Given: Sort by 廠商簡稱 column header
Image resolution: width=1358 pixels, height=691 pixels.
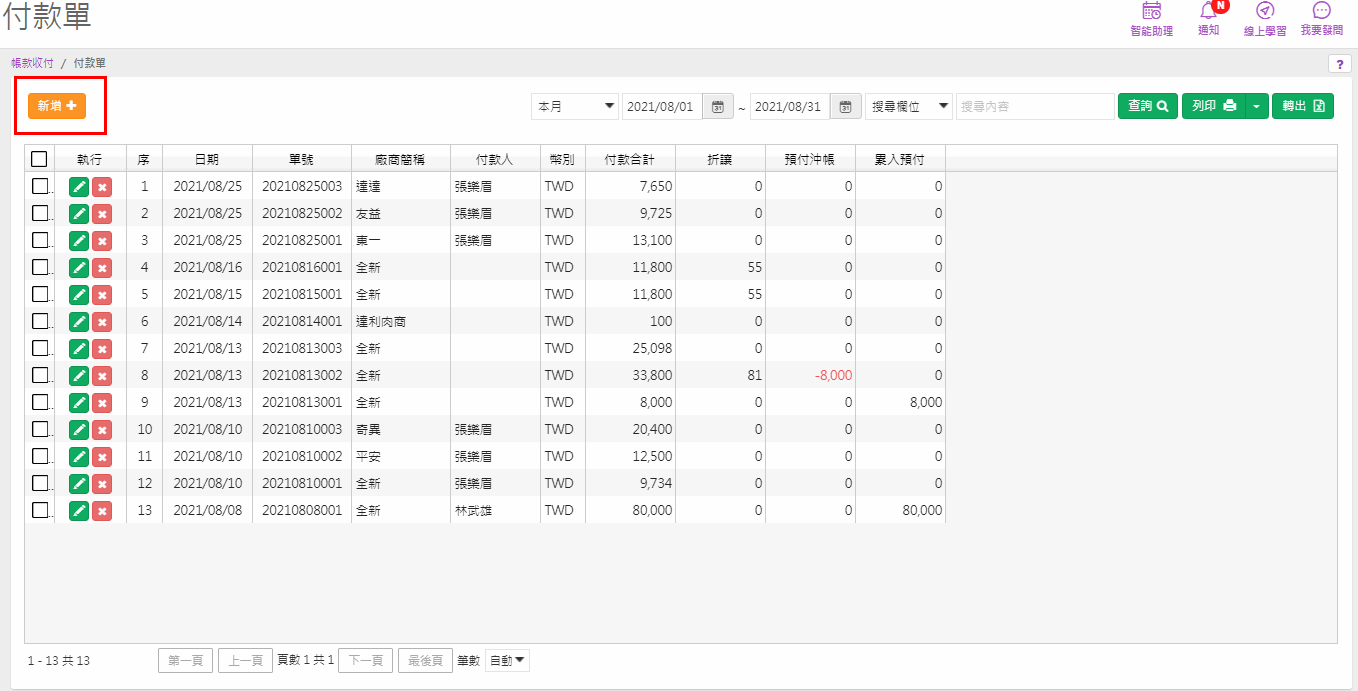Looking at the screenshot, I should (x=400, y=159).
